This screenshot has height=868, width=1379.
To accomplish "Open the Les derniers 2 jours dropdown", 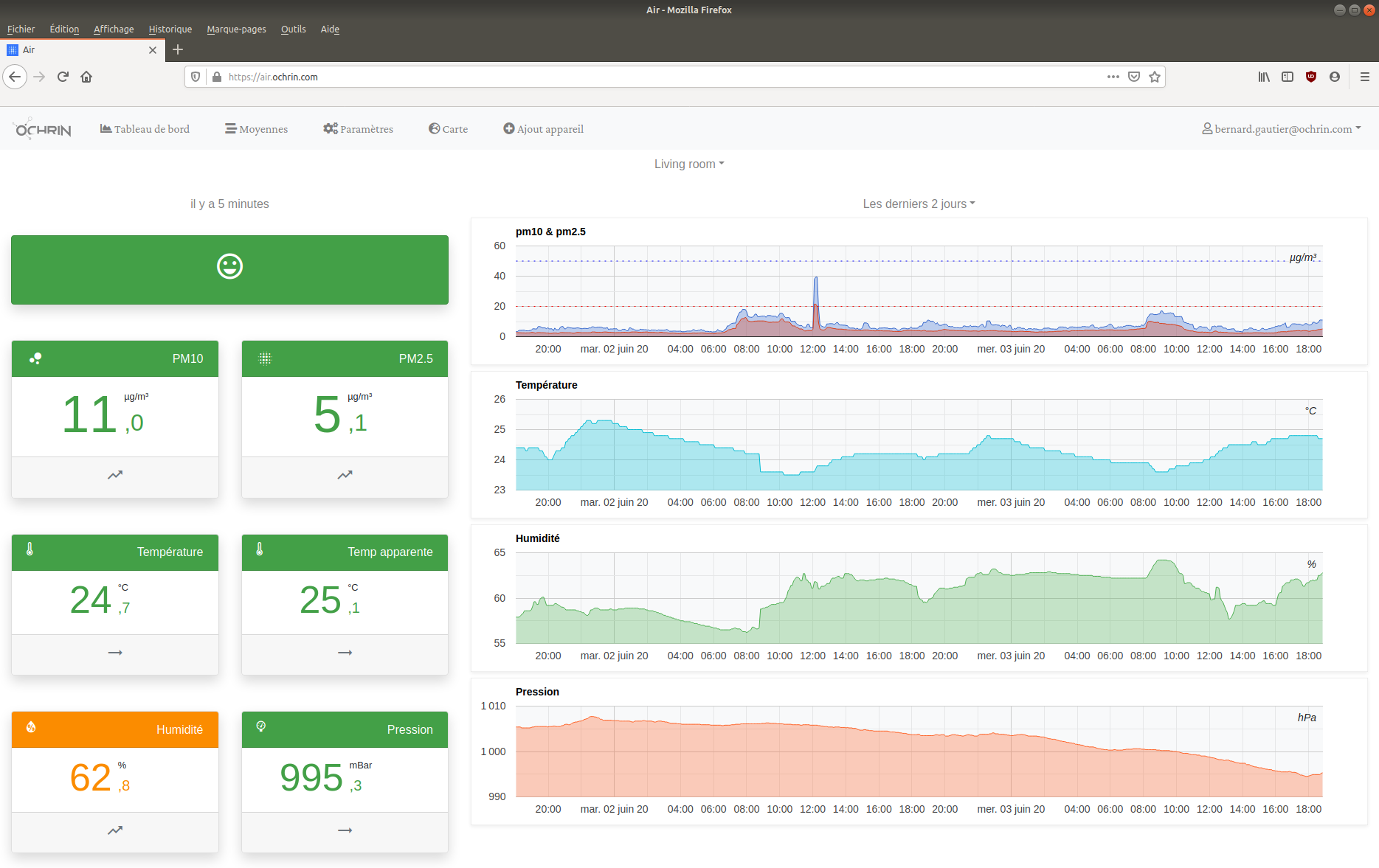I will click(919, 204).
